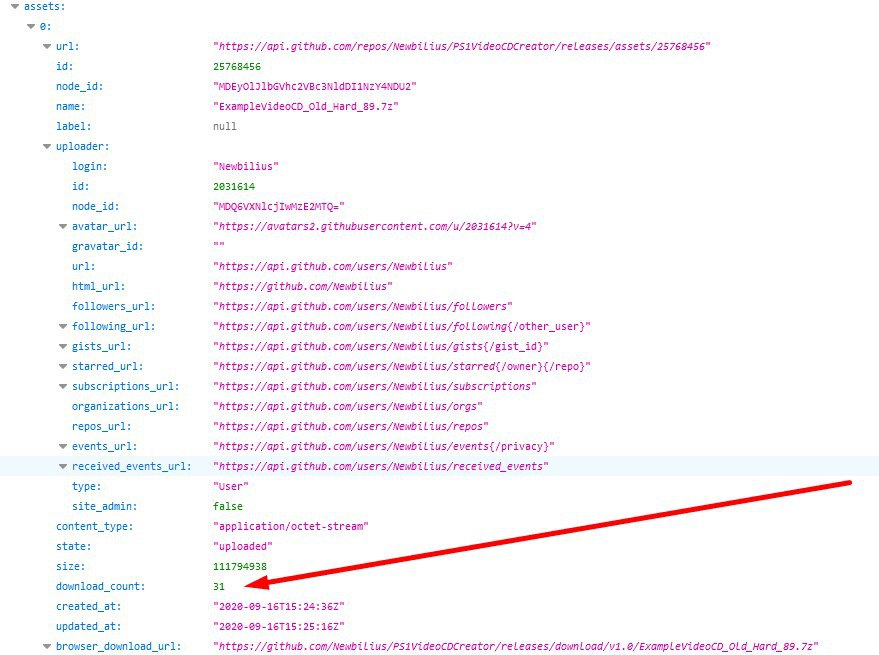
Task: Select the site_admin false value
Action: click(228, 506)
